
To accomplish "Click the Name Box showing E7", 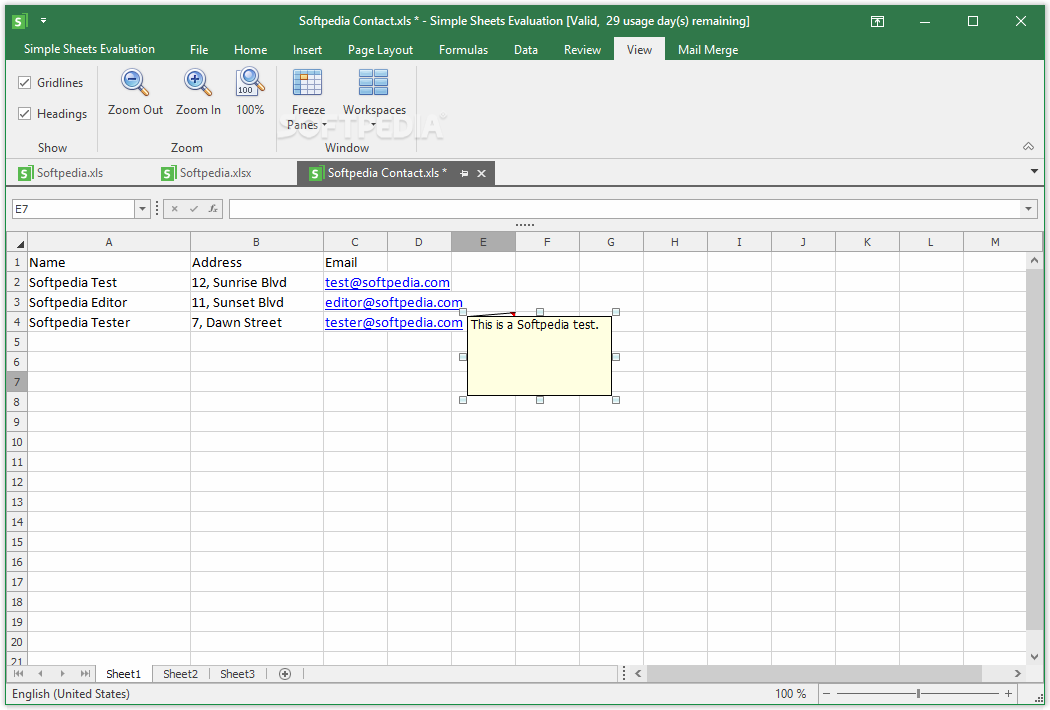I will (74, 209).
